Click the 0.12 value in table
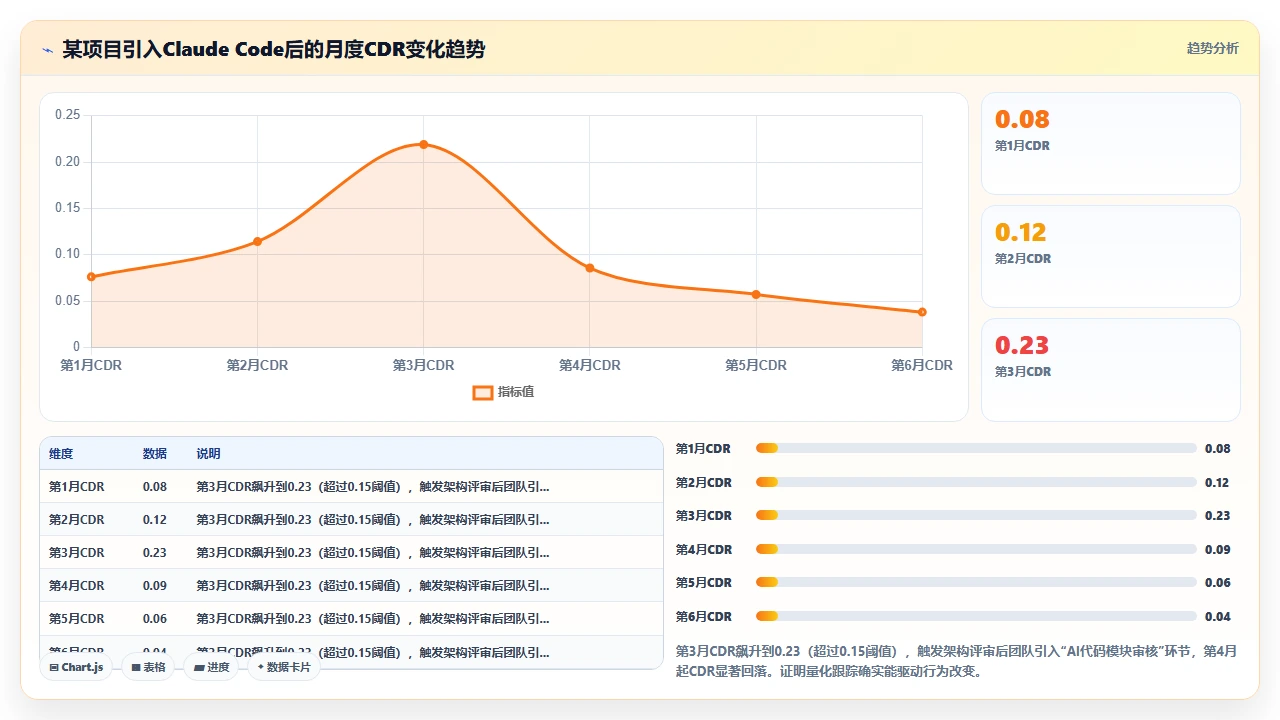This screenshot has height=720, width=1280. point(155,520)
